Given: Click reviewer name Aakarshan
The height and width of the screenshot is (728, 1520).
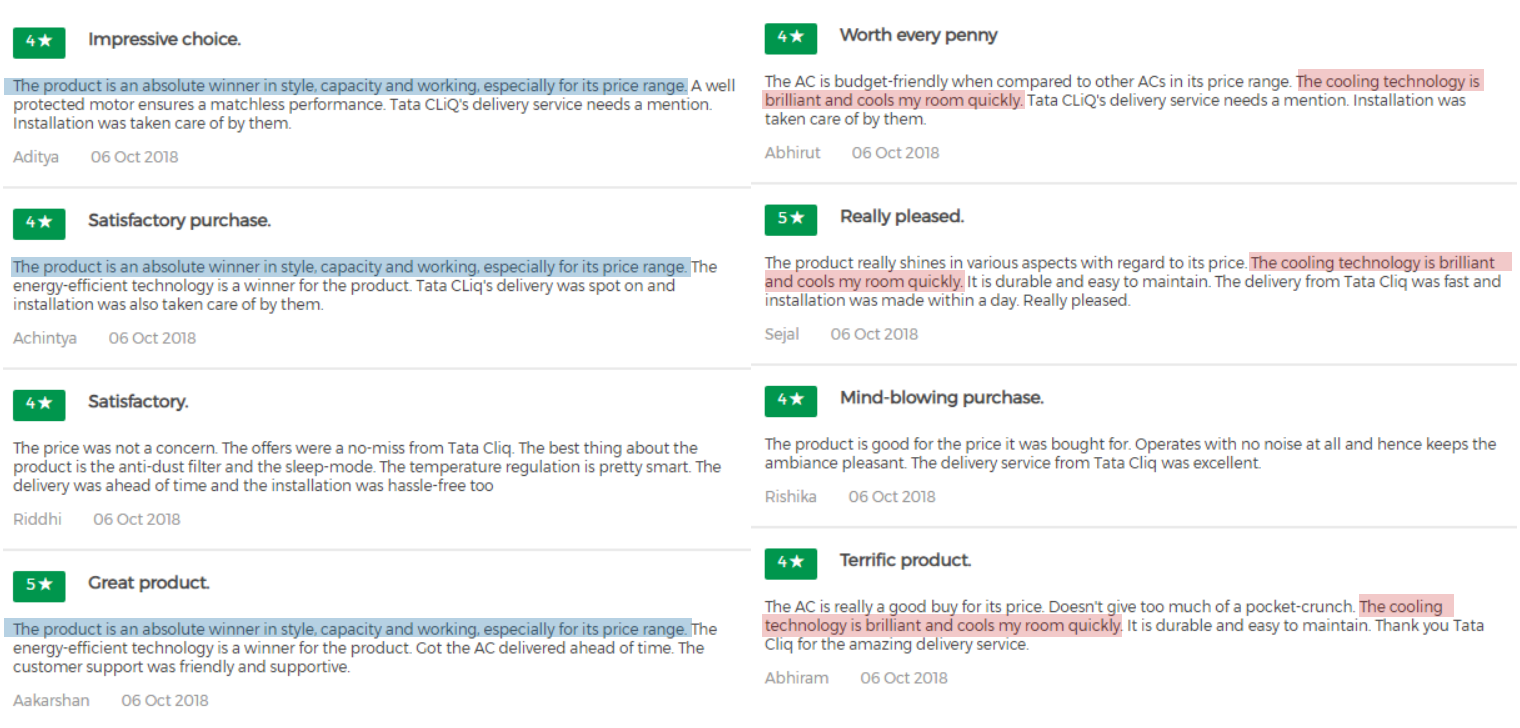Looking at the screenshot, I should (x=51, y=700).
